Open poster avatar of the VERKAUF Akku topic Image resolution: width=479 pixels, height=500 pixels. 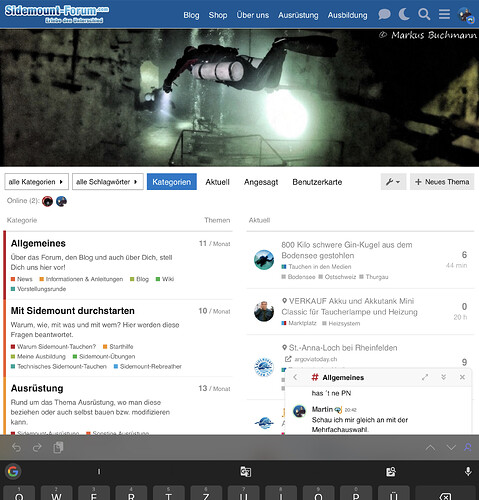pyautogui.click(x=264, y=311)
